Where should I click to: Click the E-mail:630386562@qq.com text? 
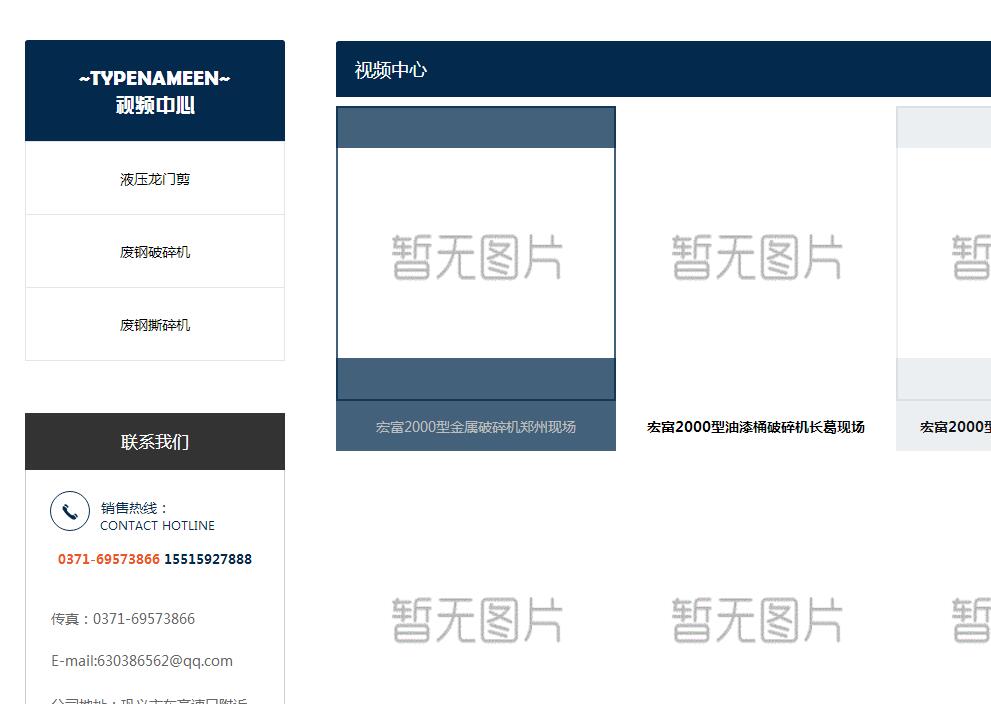point(142,661)
